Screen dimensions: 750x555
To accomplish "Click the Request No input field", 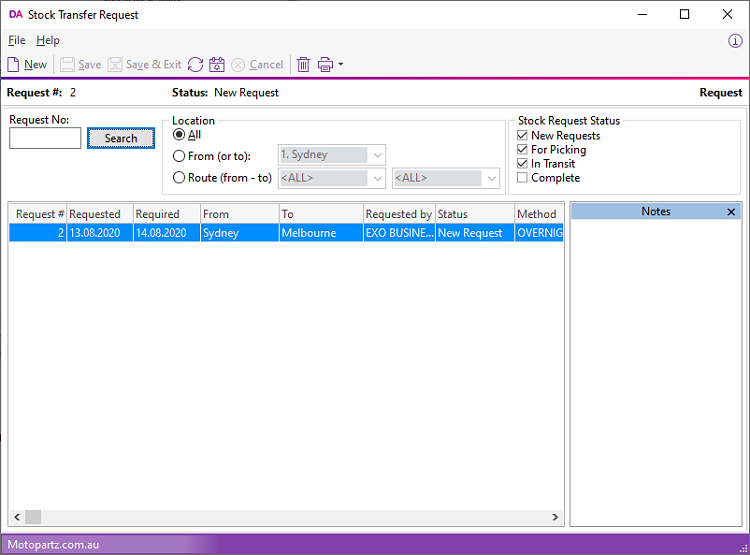I will [x=45, y=139].
